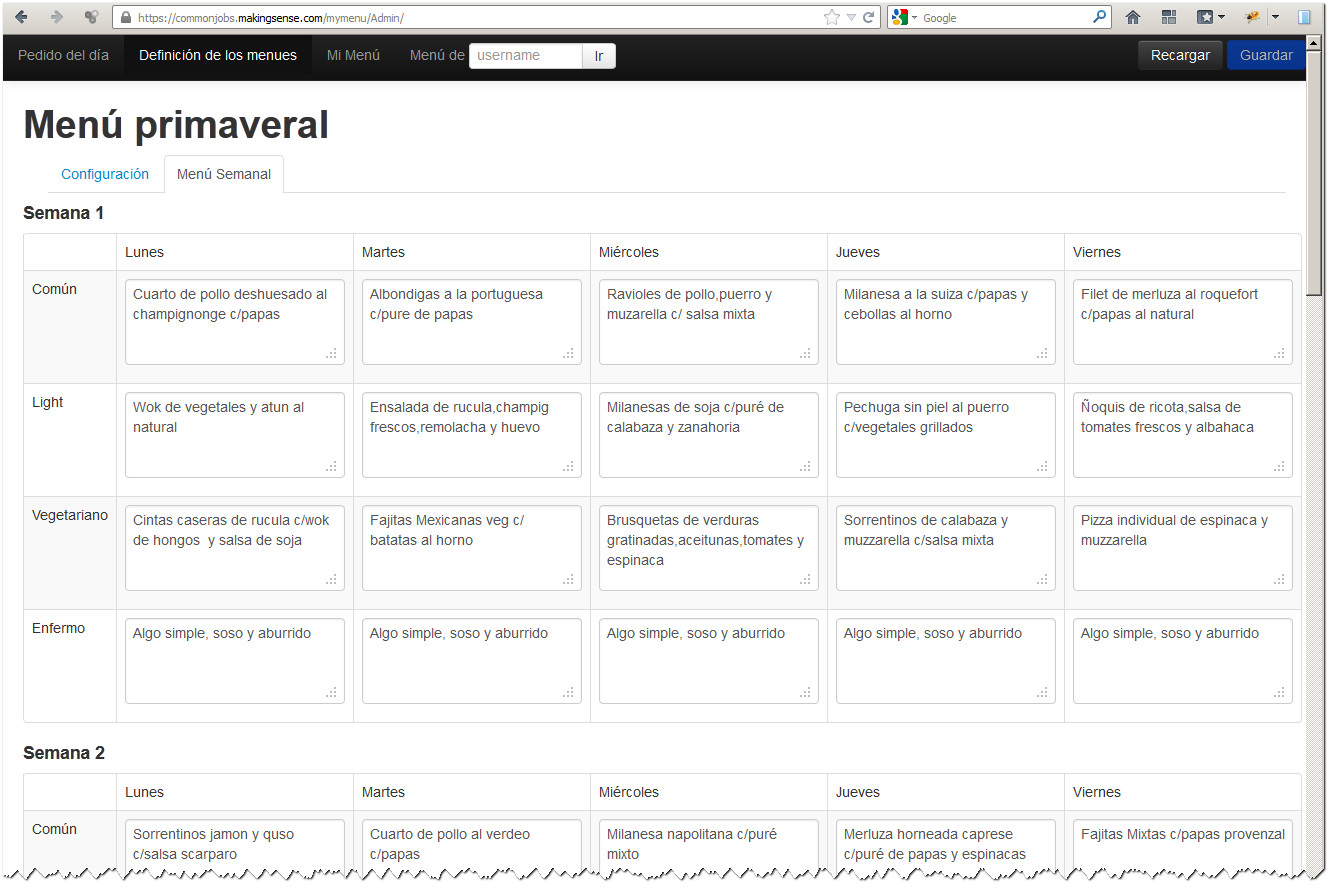The height and width of the screenshot is (889, 1328).
Task: Open the bookmarks menu star icon
Action: tap(1205, 17)
